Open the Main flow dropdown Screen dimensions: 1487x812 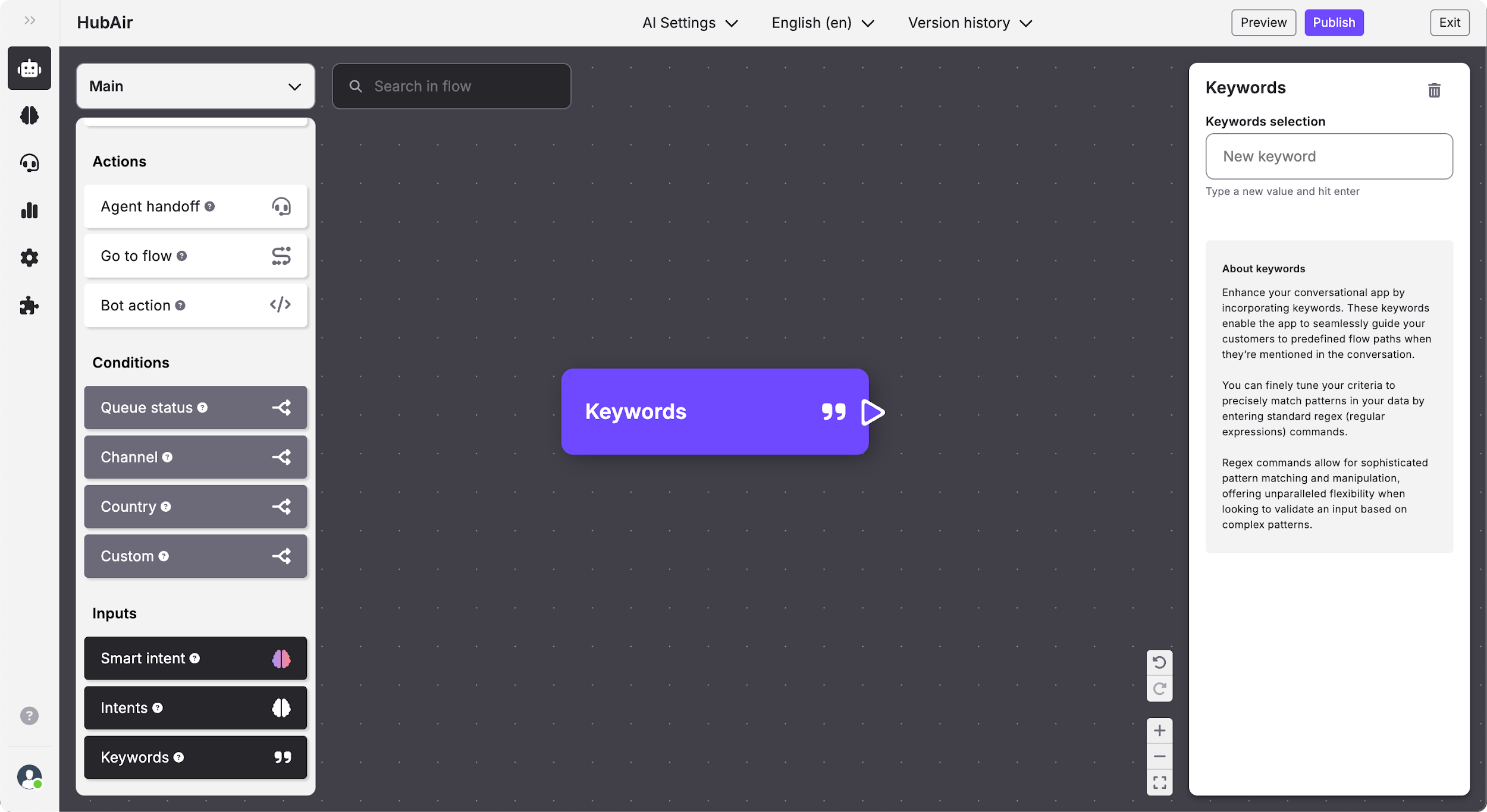(195, 86)
